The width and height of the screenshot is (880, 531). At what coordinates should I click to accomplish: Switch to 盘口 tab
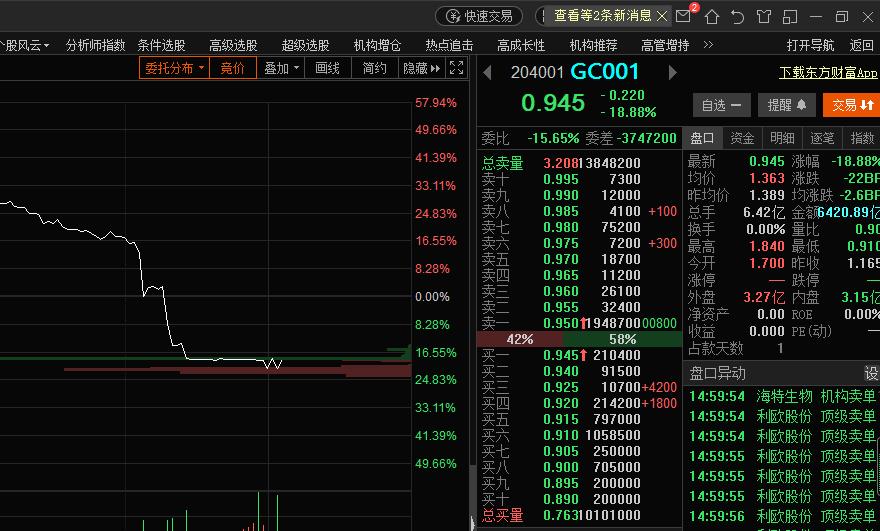coord(702,138)
